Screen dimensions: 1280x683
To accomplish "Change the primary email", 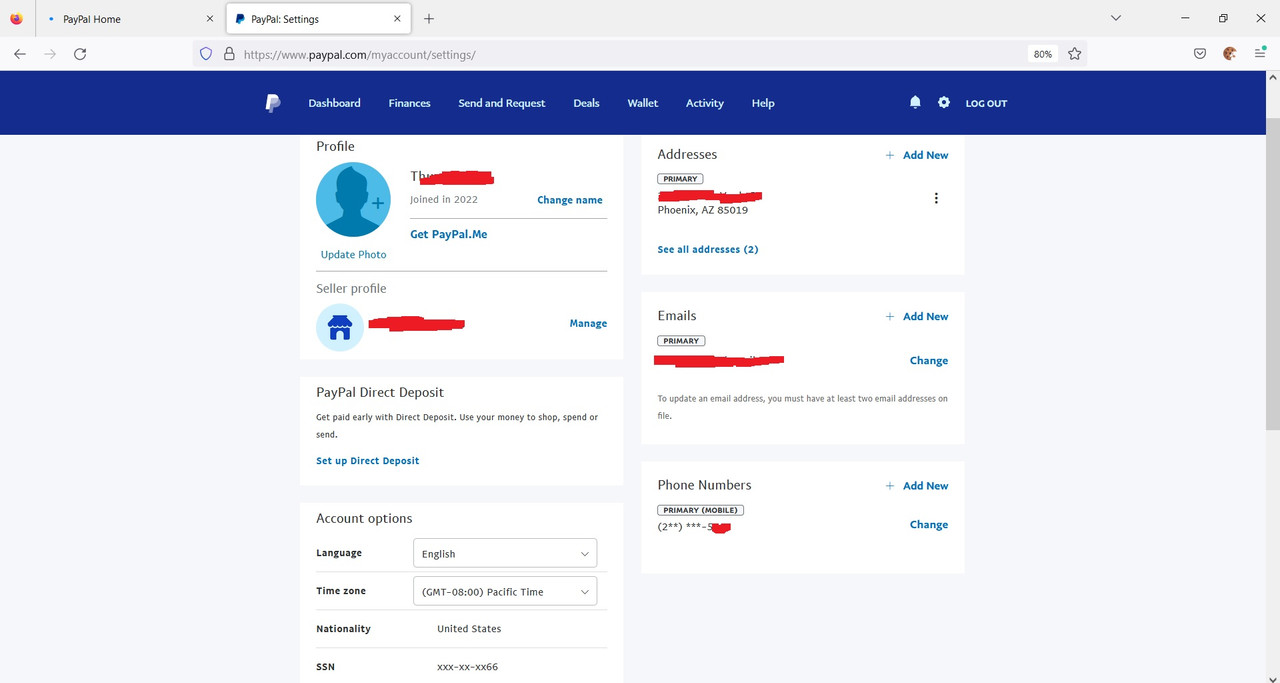I will pyautogui.click(x=929, y=360).
